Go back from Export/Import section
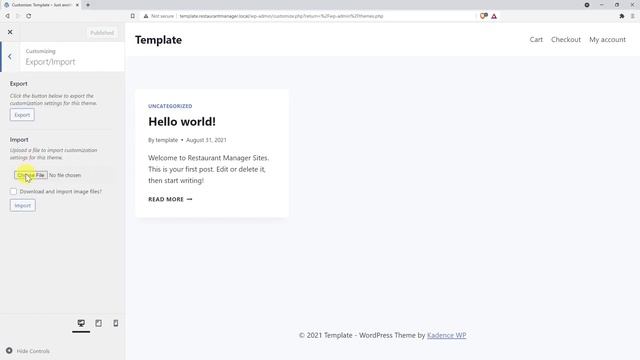 click(x=10, y=57)
